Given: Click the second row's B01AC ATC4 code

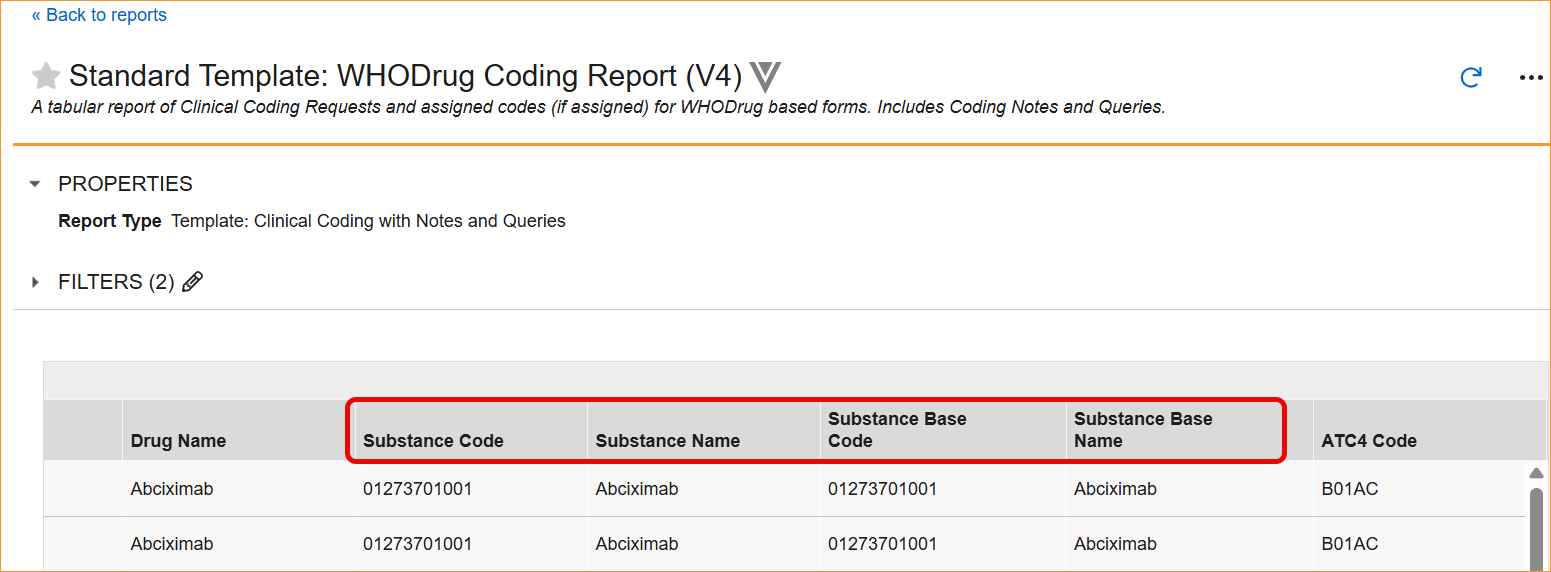Looking at the screenshot, I should [1349, 544].
